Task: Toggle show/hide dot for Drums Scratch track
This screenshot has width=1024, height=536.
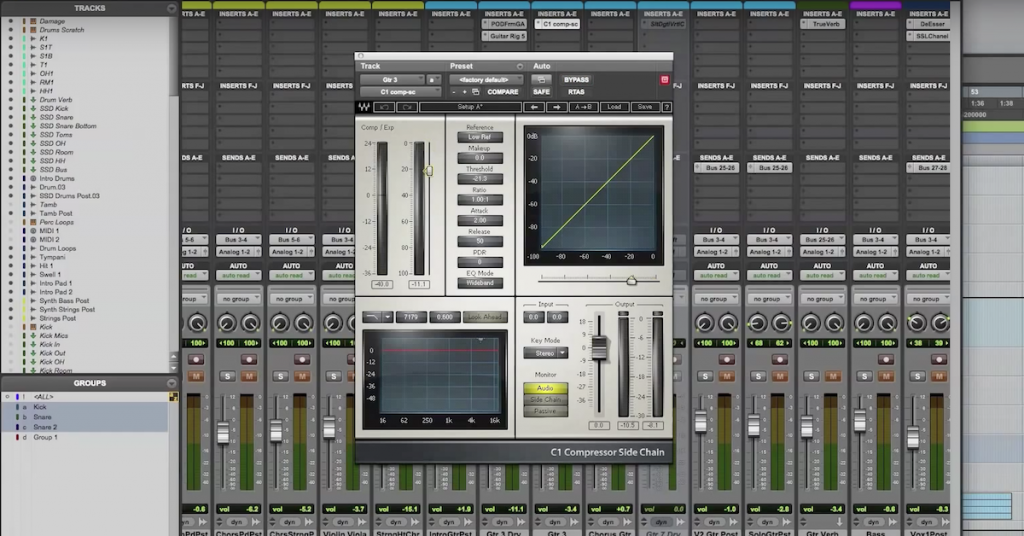Action: tap(10, 30)
